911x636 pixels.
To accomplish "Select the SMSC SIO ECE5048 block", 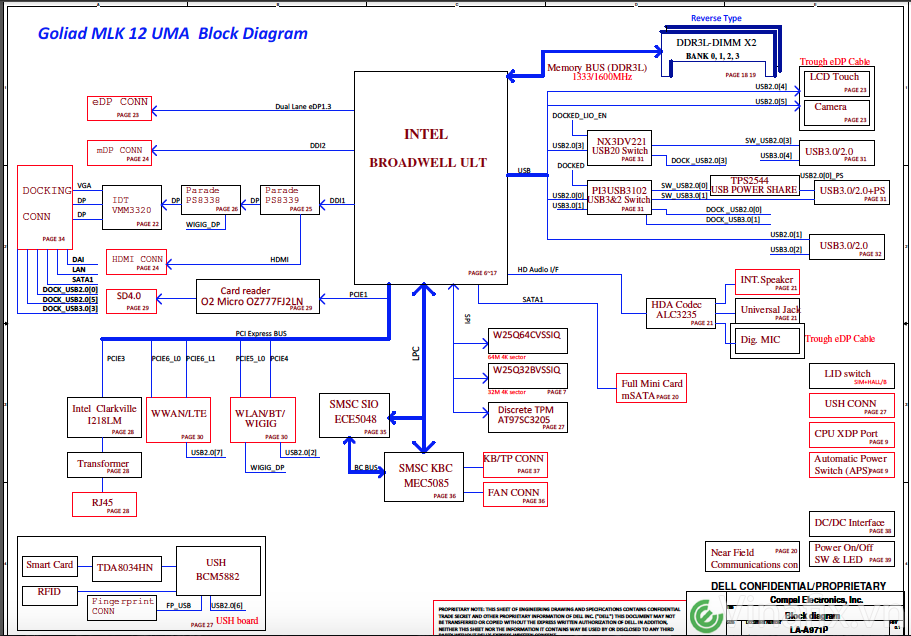I will [354, 415].
